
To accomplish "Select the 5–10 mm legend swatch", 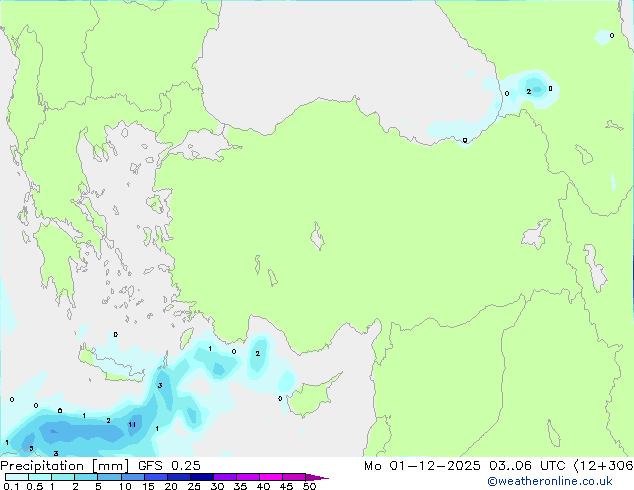I will point(109,477).
